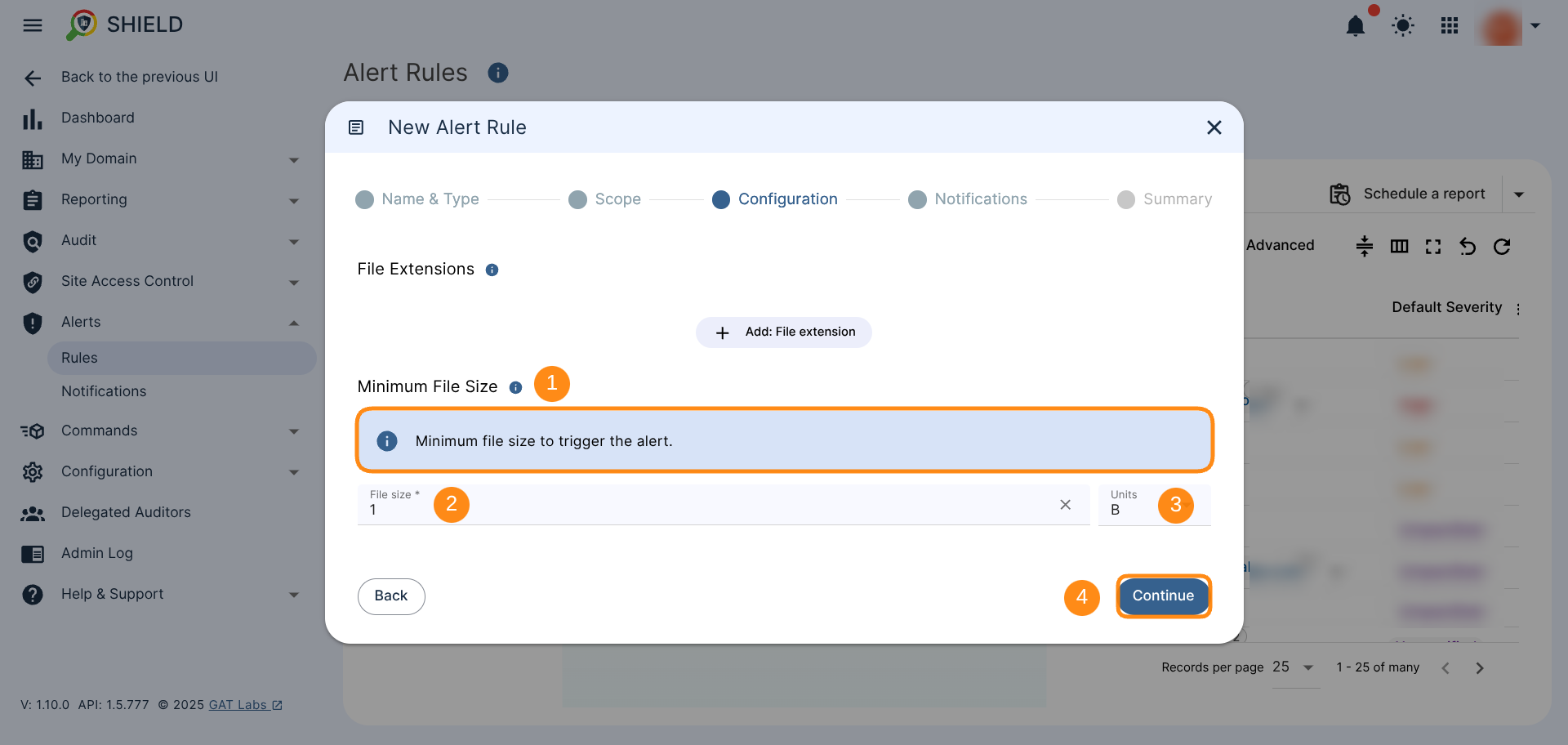This screenshot has height=745, width=1568.
Task: Click the back arrow icon in sidebar
Action: pos(33,78)
